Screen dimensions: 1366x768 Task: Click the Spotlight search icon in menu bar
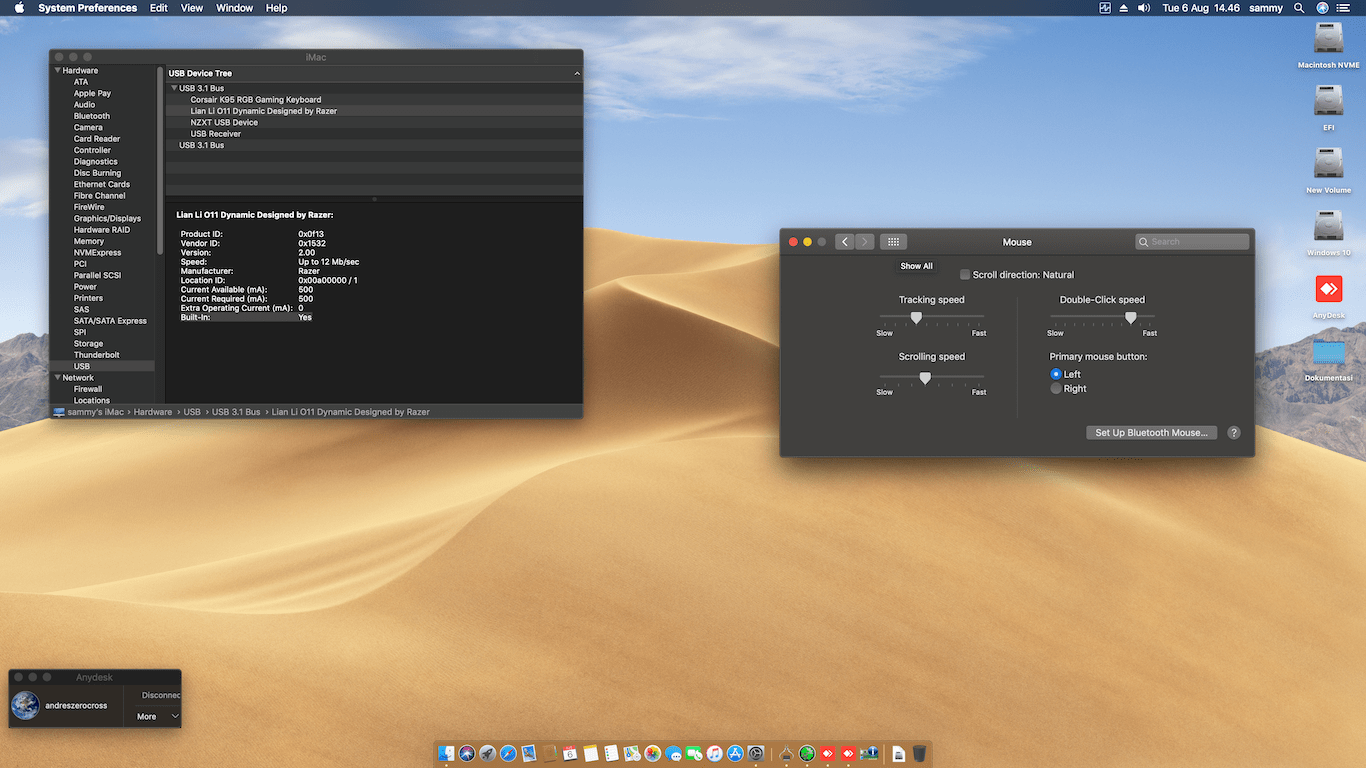[1299, 8]
